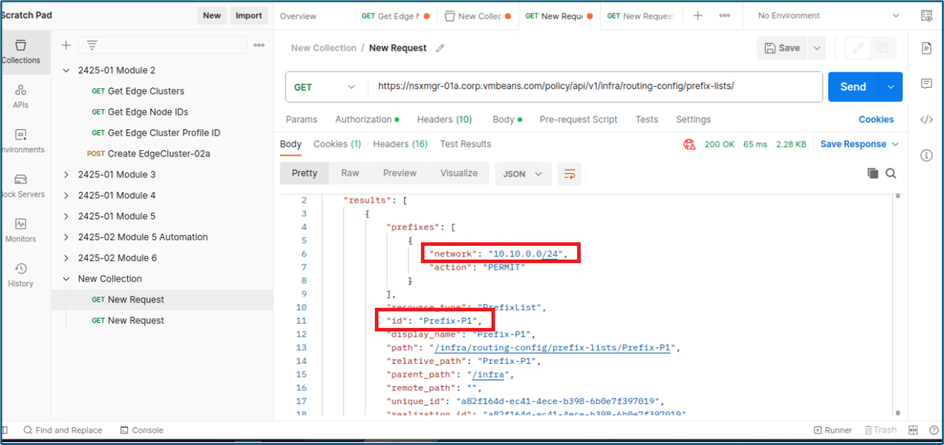
Task: Click the plus icon to create collection
Action: click(x=66, y=45)
